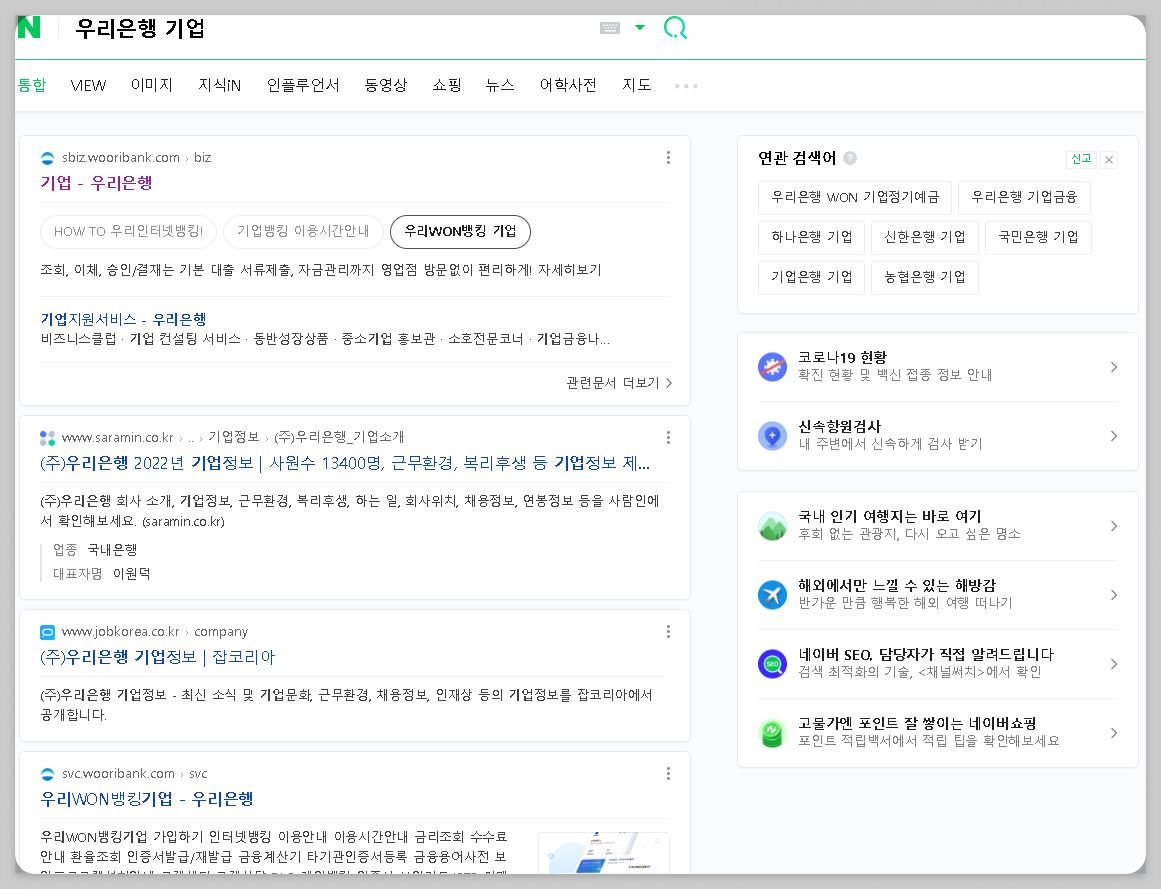Switch to the 동영상 tab
Viewport: 1161px width, 889px height.
(x=386, y=85)
